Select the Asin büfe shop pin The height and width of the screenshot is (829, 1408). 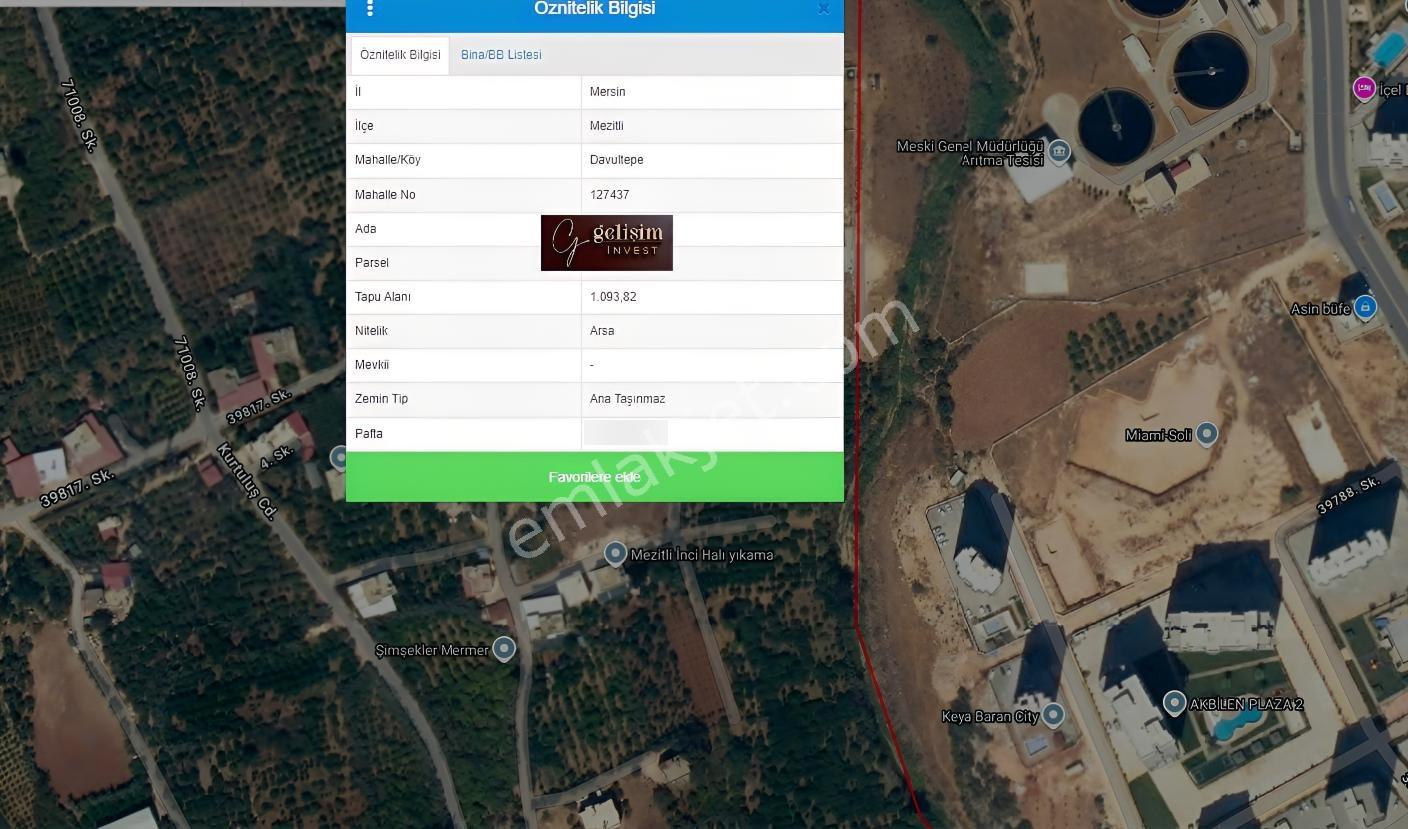1365,308
